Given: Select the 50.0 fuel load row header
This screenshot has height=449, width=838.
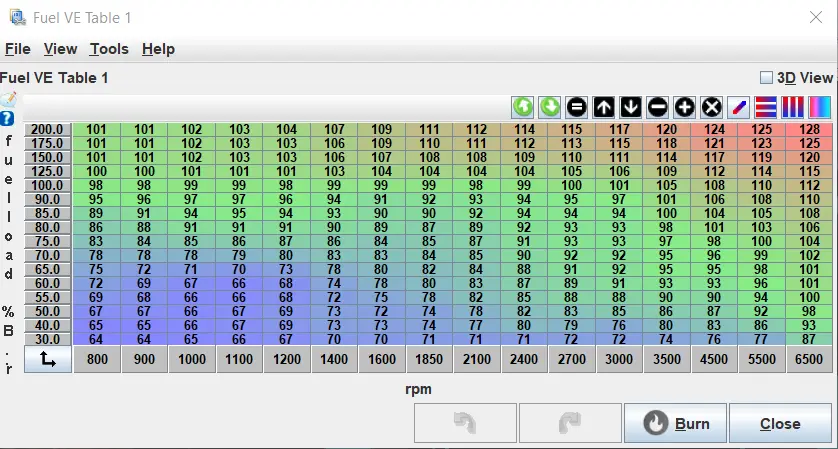Looking at the screenshot, I should (x=48, y=311).
